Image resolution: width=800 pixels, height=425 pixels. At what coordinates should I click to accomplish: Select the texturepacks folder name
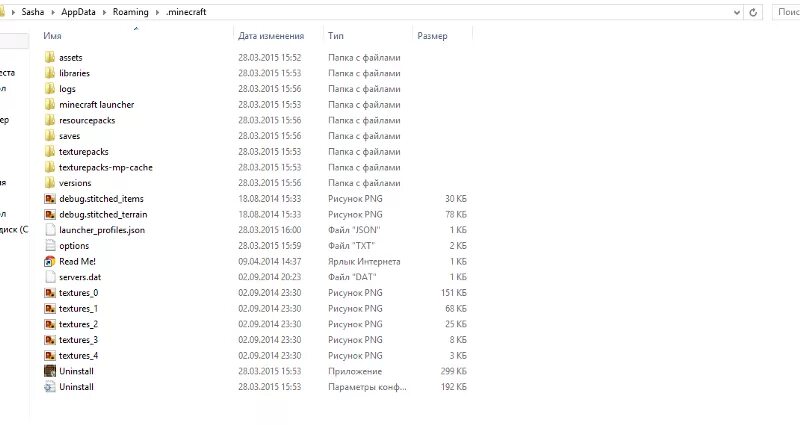pyautogui.click(x=84, y=152)
